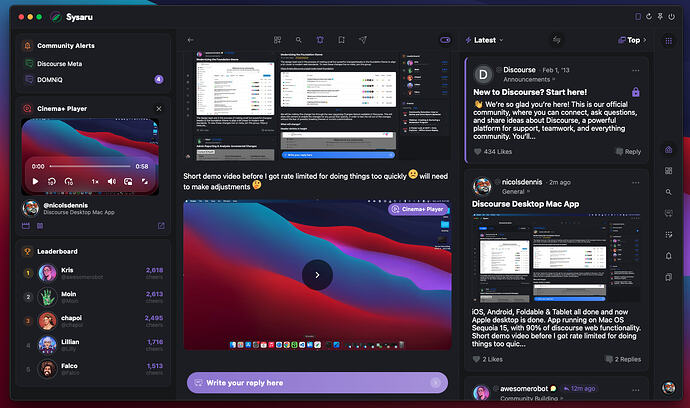
Task: Change playback speed 1x
Action: click(95, 181)
